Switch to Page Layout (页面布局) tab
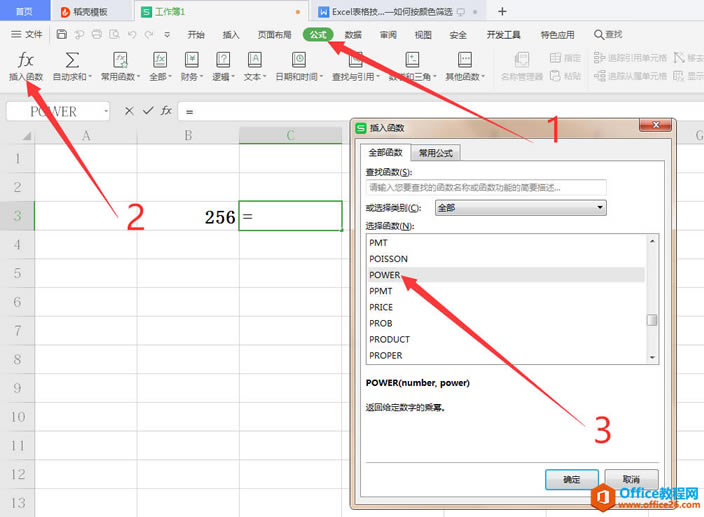 274,35
